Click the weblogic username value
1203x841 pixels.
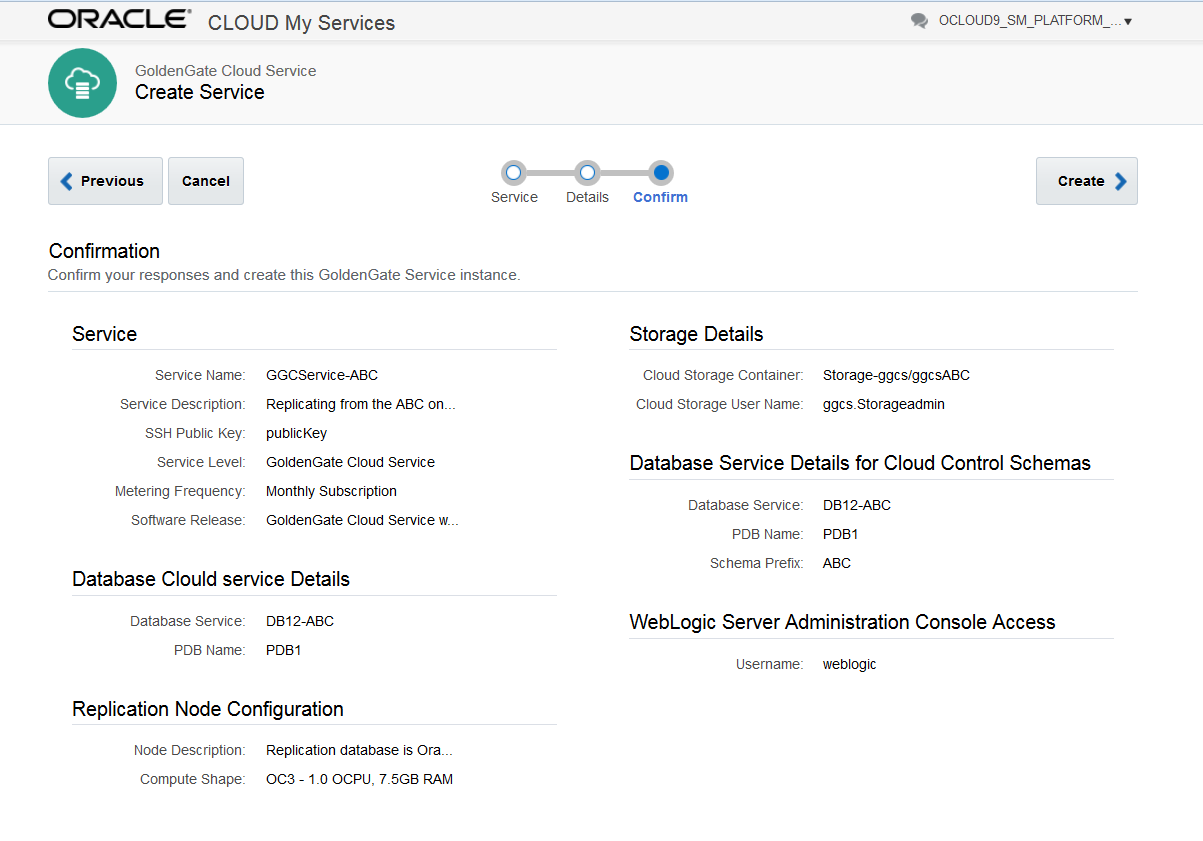[849, 664]
